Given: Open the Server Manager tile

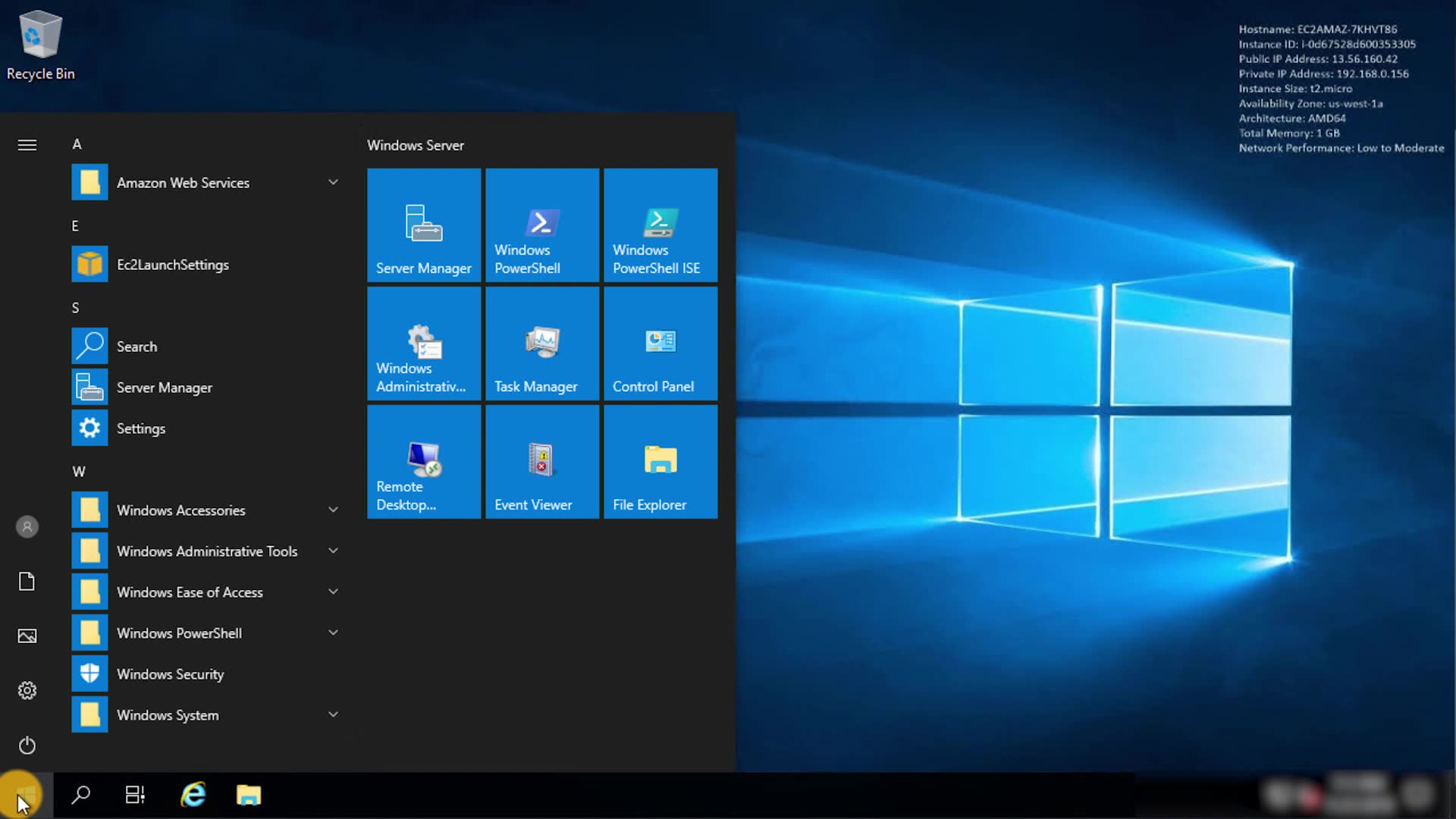Looking at the screenshot, I should point(424,225).
